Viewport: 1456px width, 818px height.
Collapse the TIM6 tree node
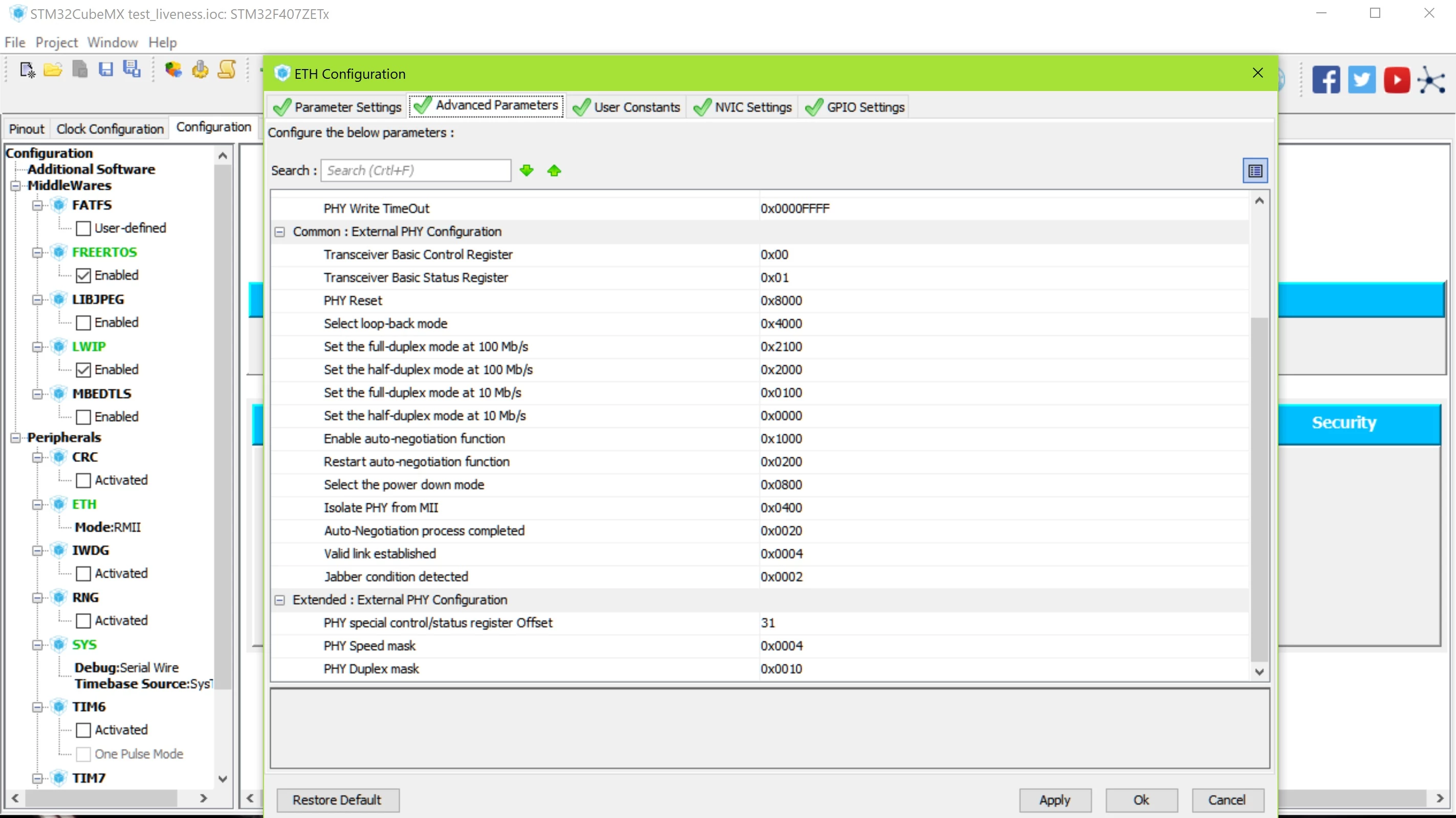pos(37,708)
